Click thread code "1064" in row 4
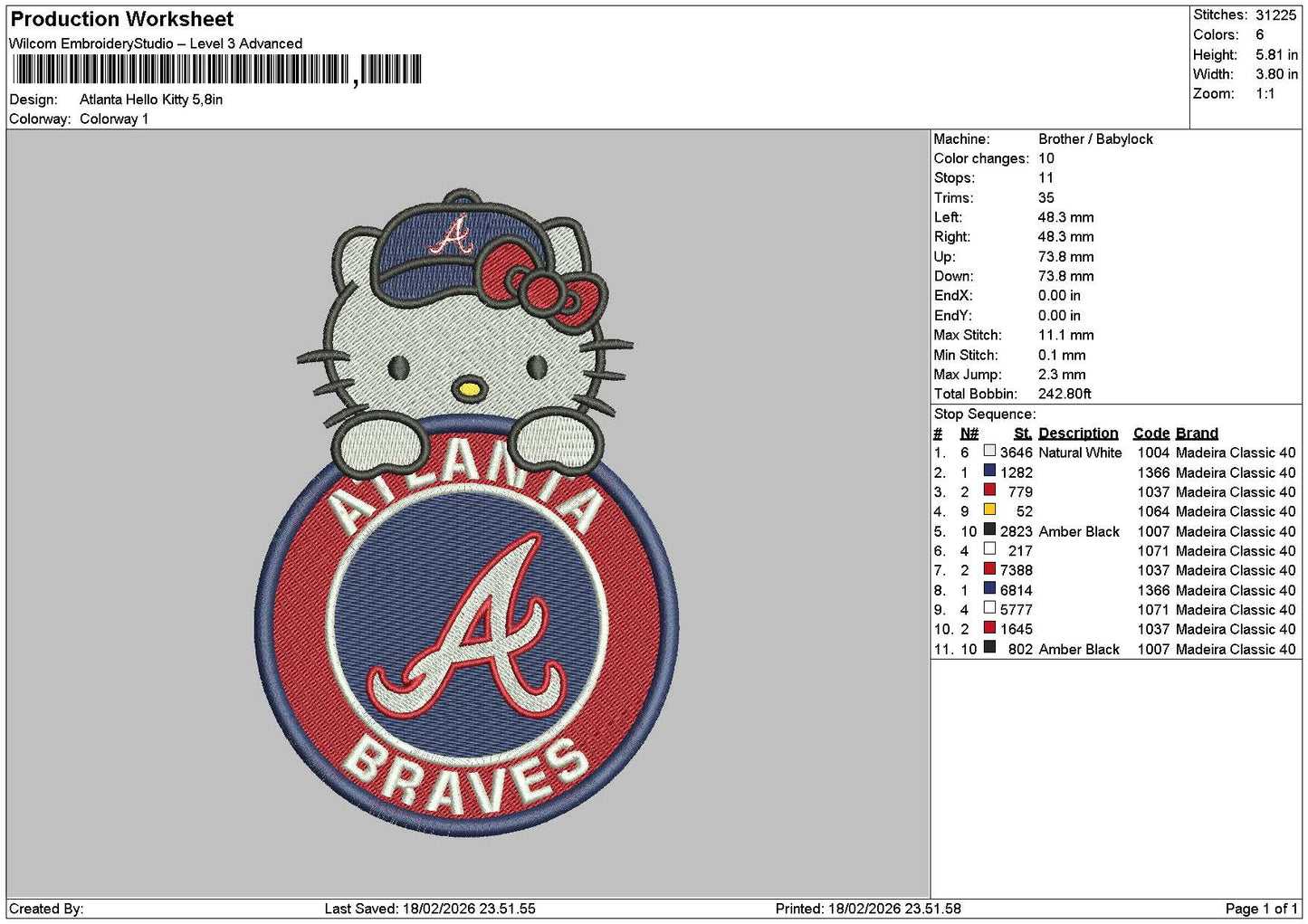 pyautogui.click(x=1153, y=511)
